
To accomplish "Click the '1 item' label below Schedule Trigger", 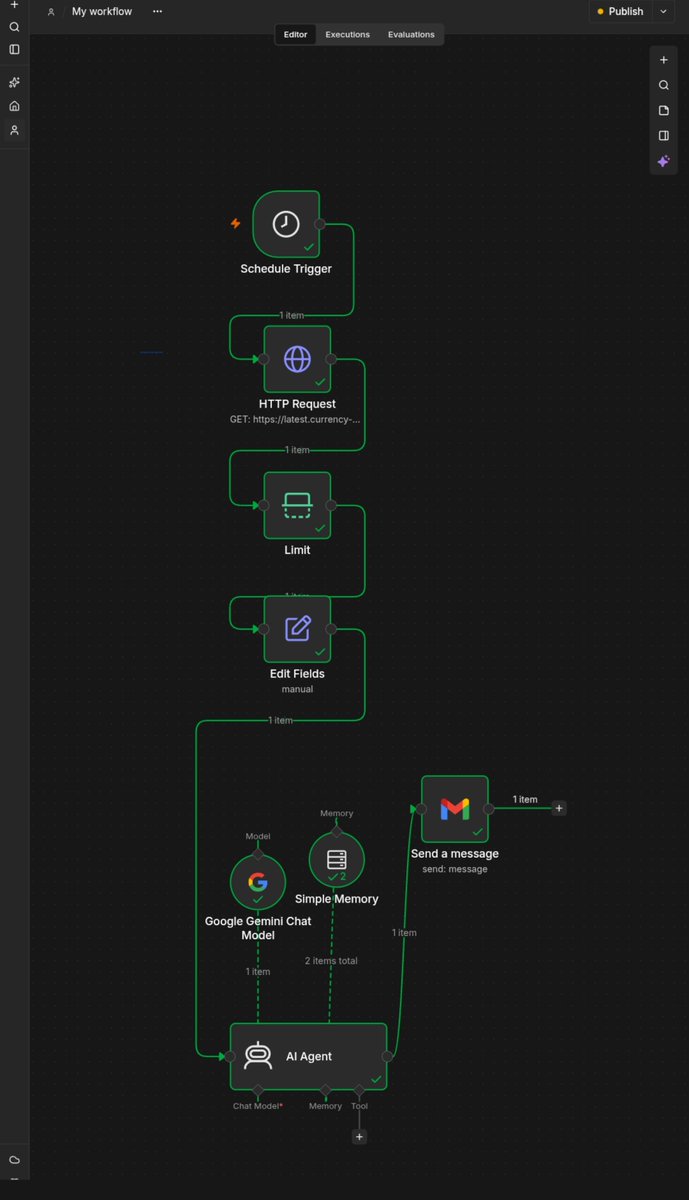I will click(x=291, y=315).
